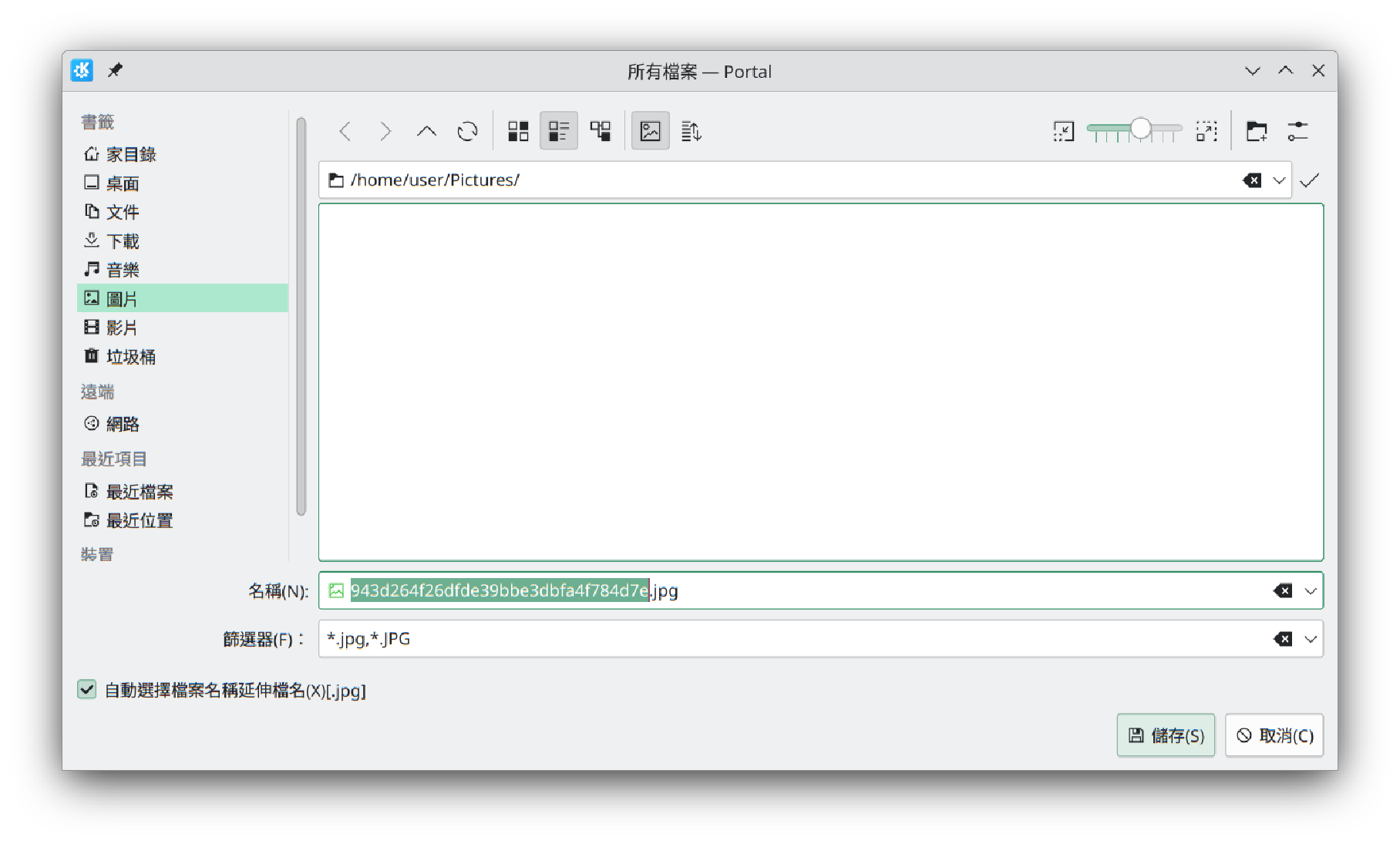Click the reload folder icon

click(467, 132)
